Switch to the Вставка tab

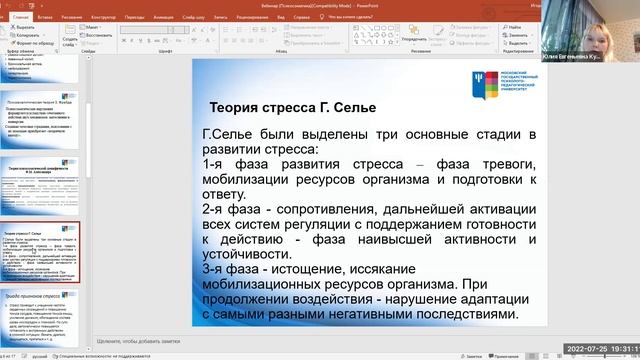pos(45,17)
